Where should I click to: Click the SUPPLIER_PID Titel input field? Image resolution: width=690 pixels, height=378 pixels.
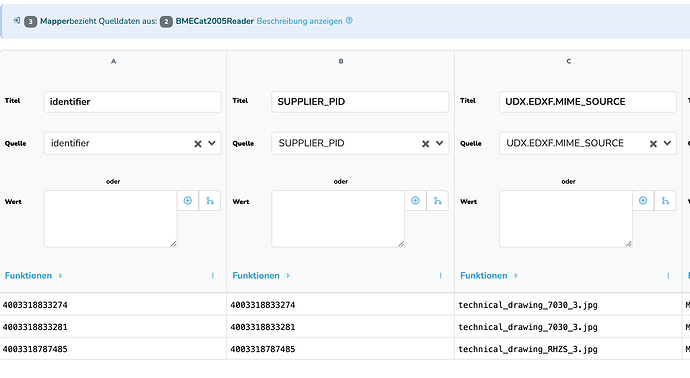pyautogui.click(x=360, y=102)
